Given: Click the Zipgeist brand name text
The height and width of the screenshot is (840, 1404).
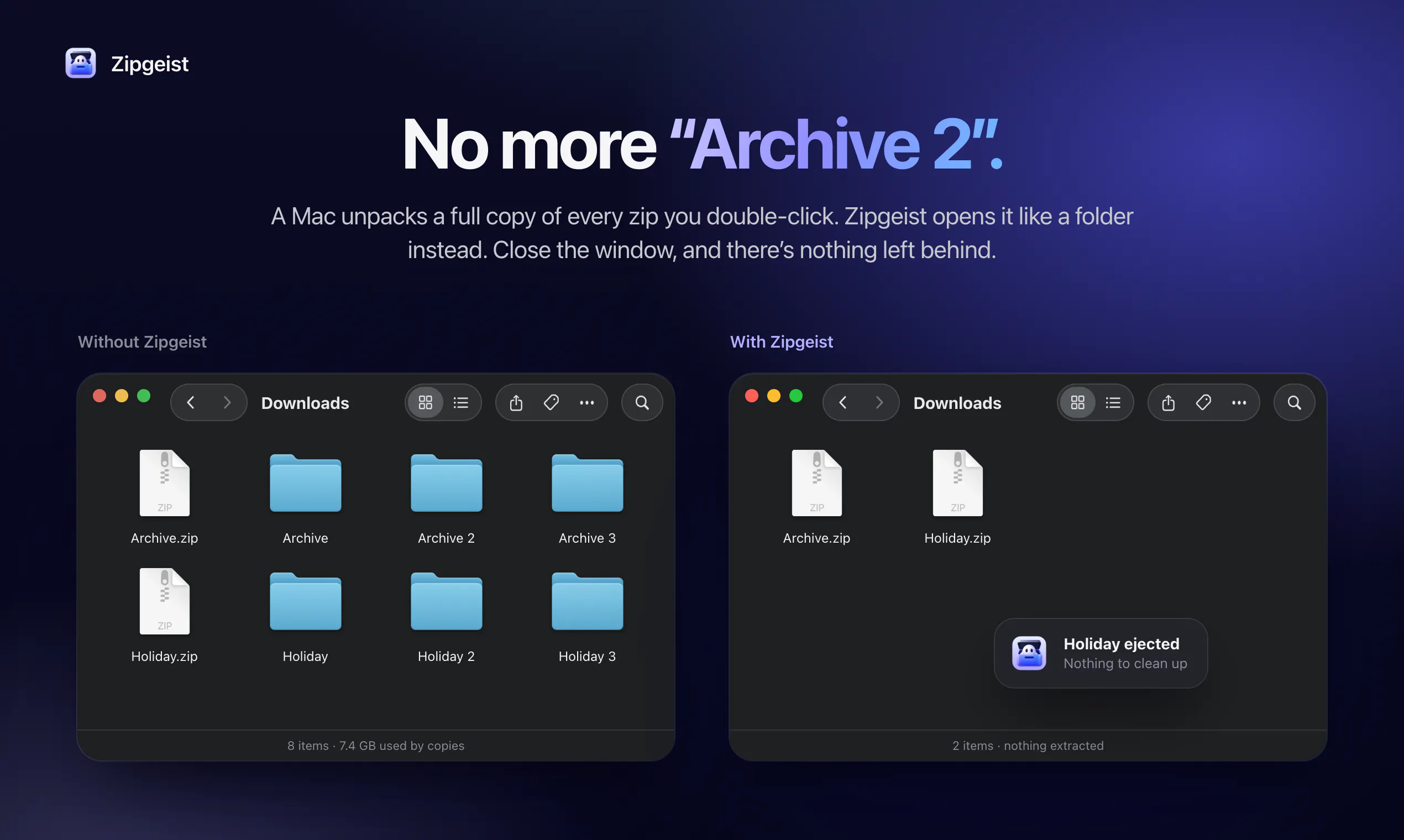Looking at the screenshot, I should click(149, 64).
